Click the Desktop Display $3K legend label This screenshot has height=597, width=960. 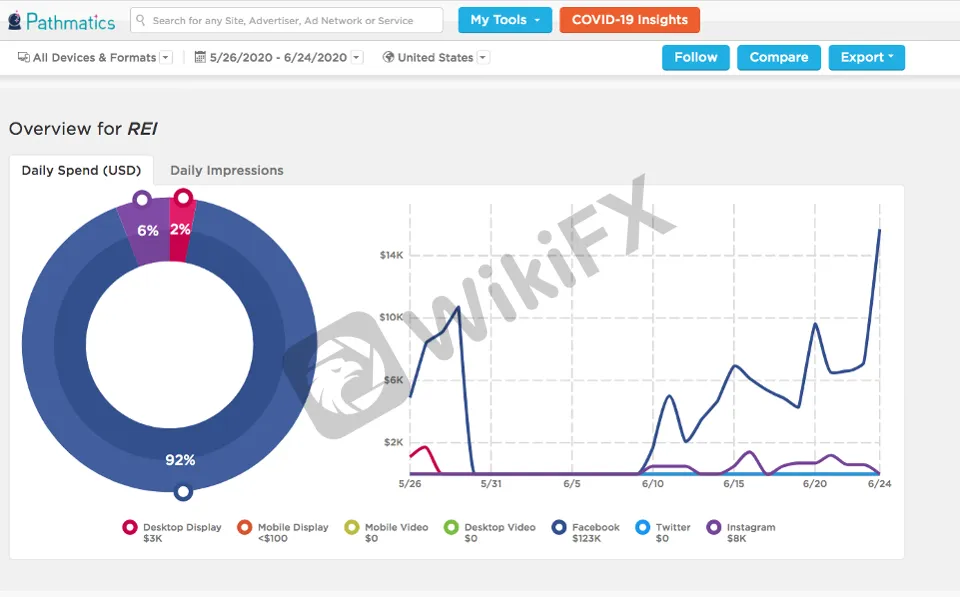pos(182,533)
